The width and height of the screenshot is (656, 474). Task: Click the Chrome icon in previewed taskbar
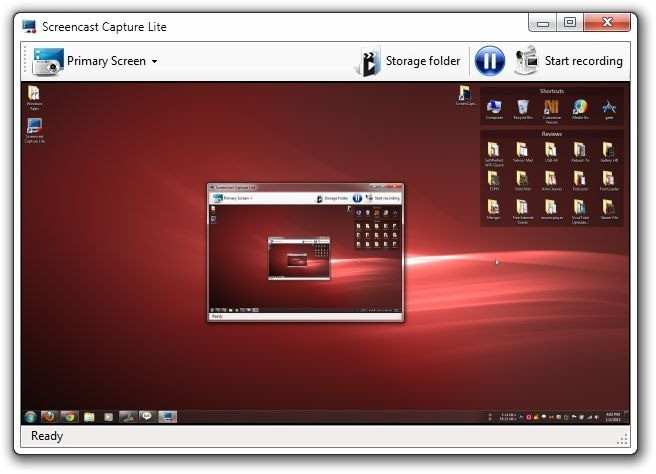point(69,416)
